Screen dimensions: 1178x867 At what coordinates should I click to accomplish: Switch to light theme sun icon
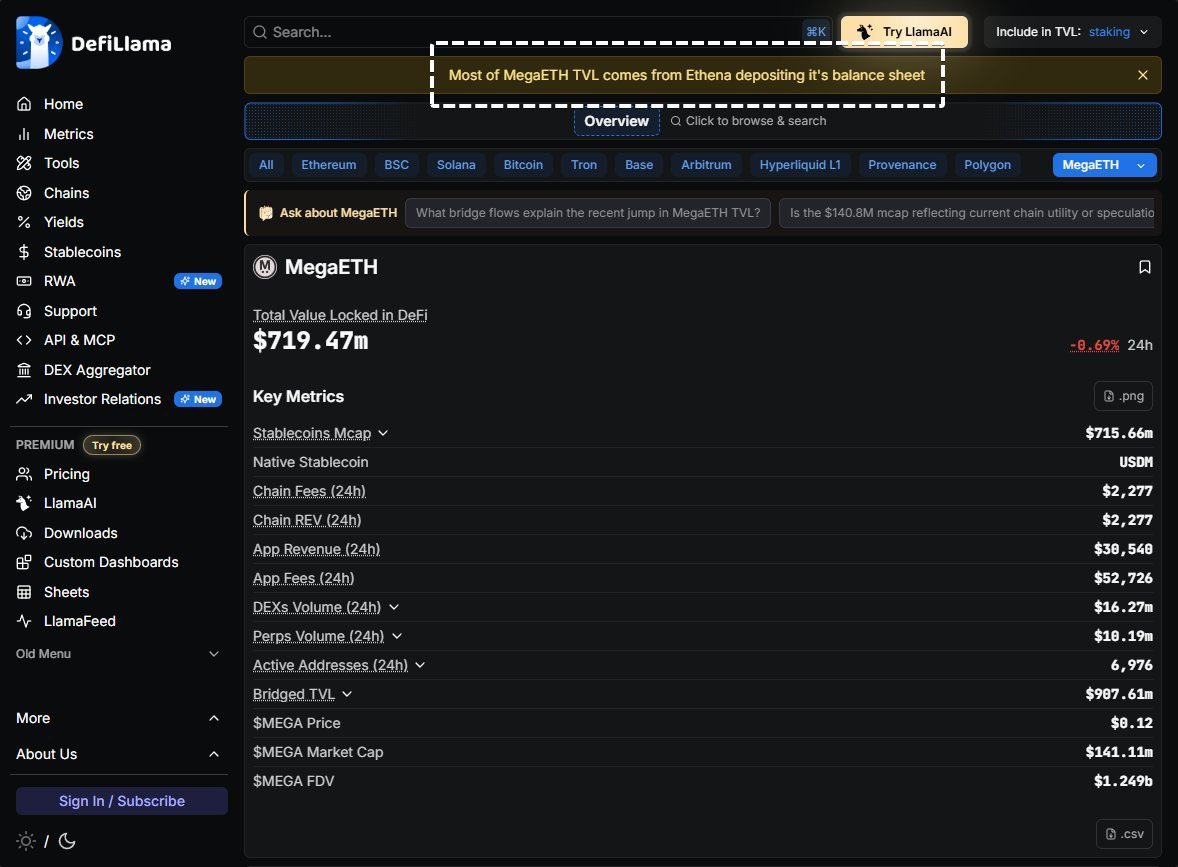(26, 841)
